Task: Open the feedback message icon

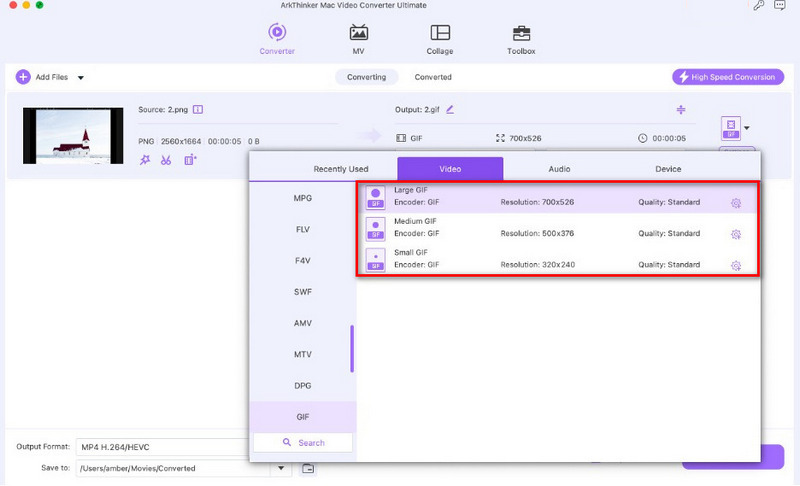Action: [x=780, y=6]
